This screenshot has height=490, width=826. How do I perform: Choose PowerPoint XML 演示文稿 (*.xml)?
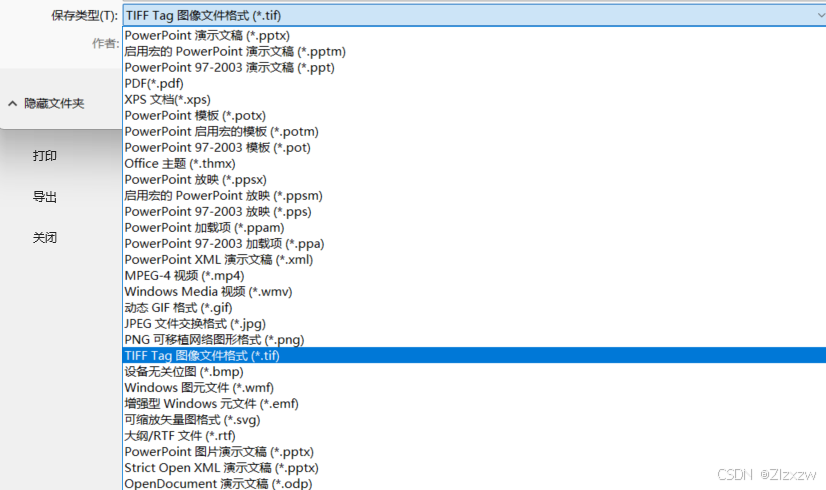click(x=474, y=260)
